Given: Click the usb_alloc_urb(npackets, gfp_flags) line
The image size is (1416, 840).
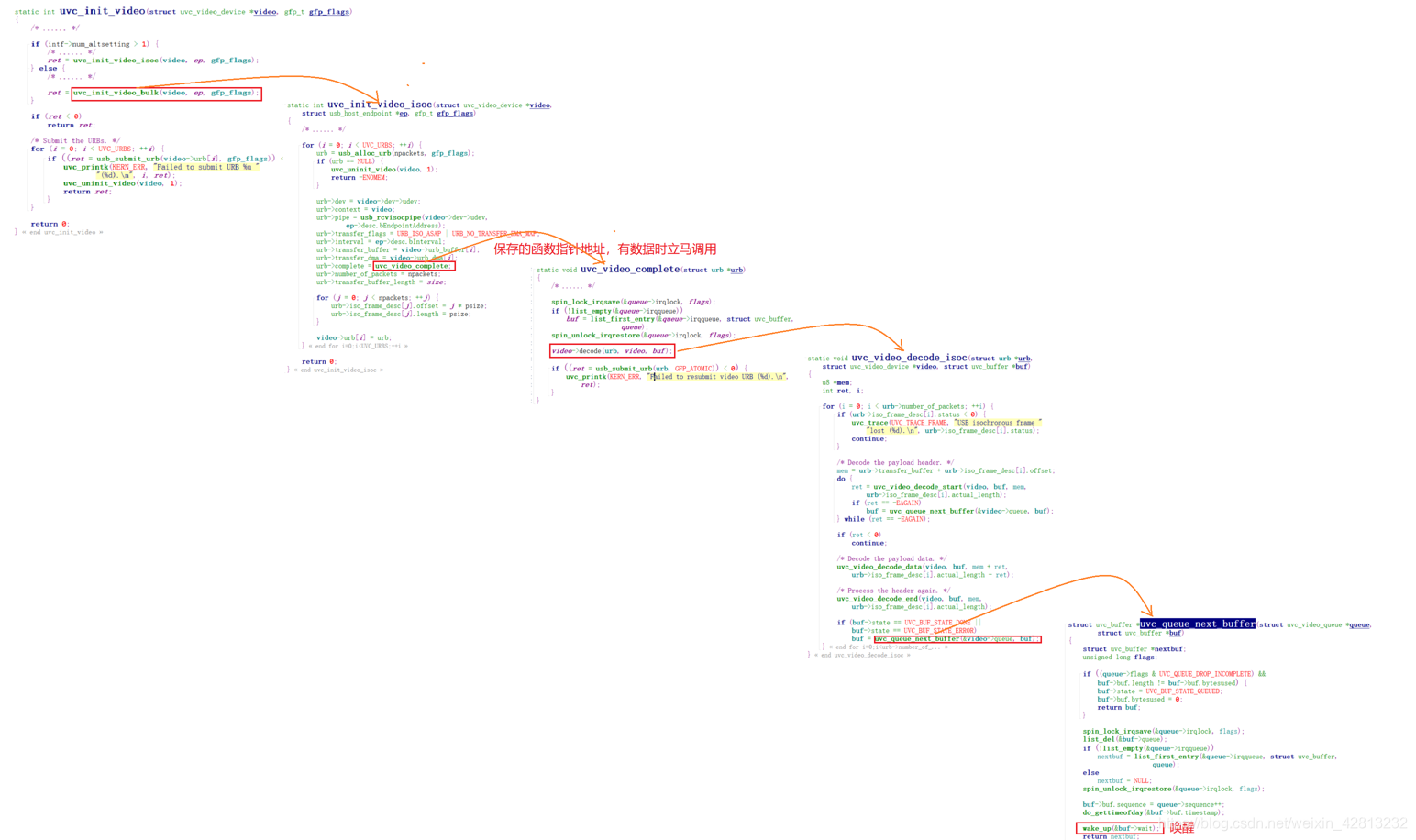Looking at the screenshot, I should pos(395,153).
